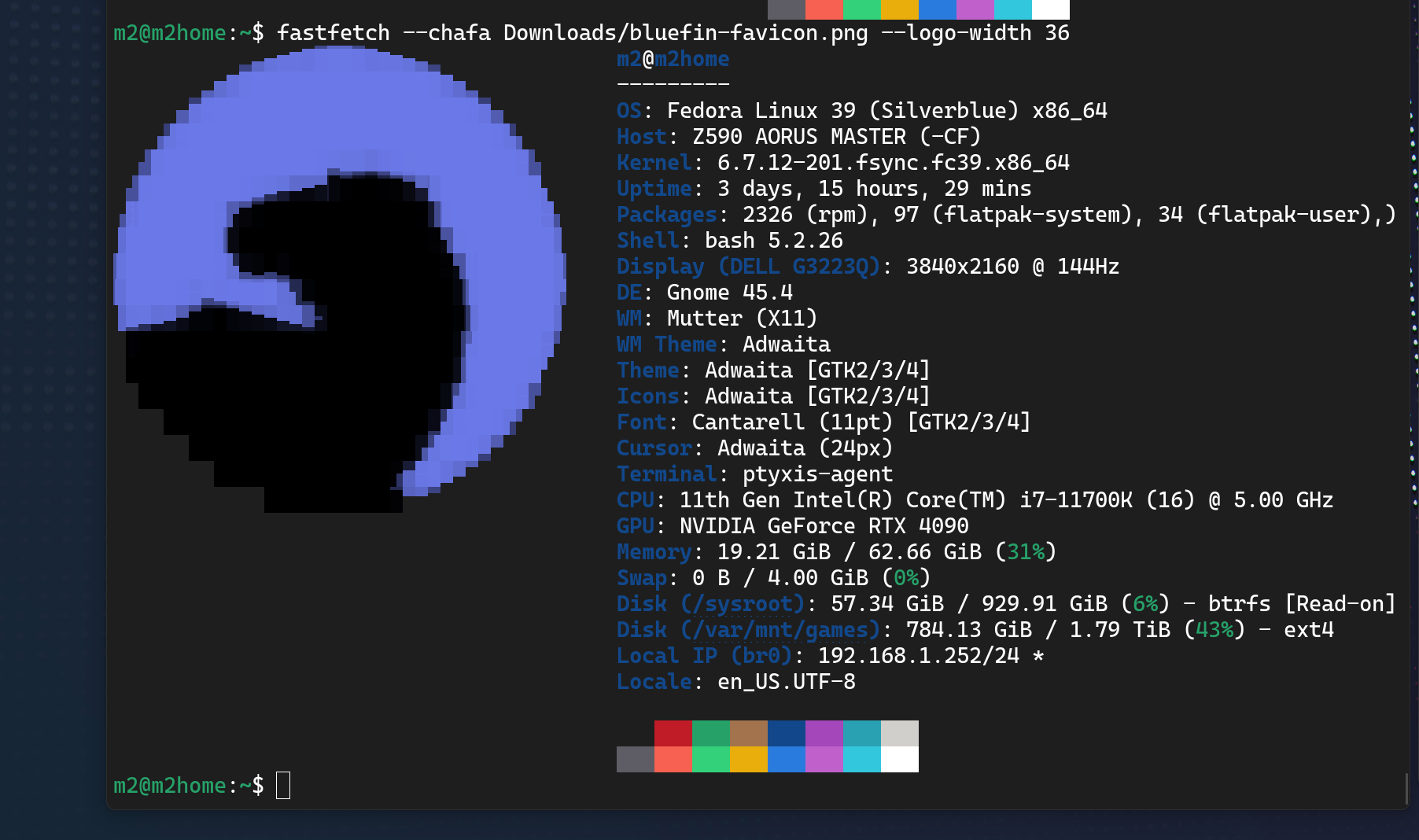Pick the light gray swatch in bottom palette
Image resolution: width=1419 pixels, height=840 pixels.
900,733
